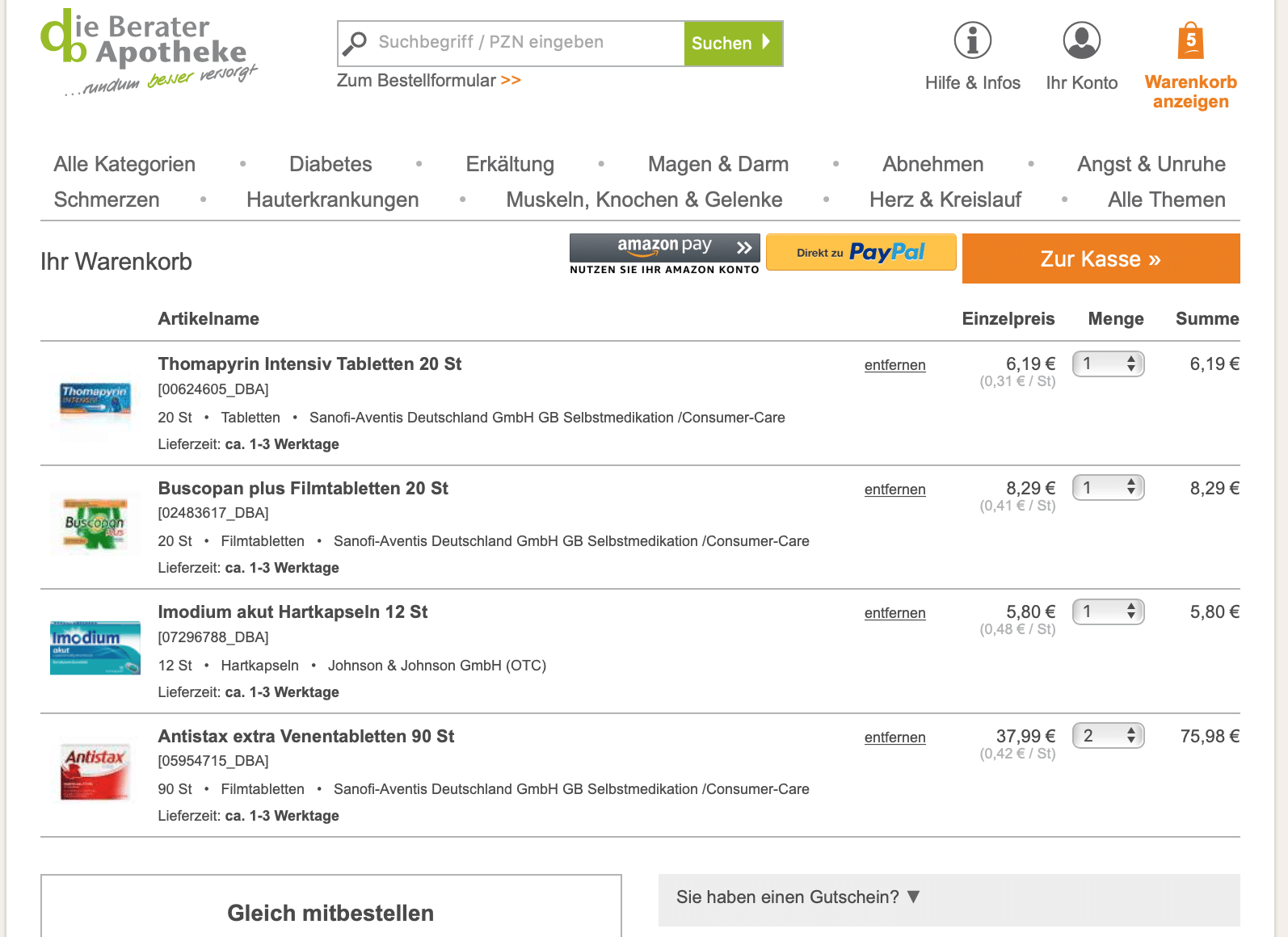Image resolution: width=1288 pixels, height=937 pixels.
Task: Remove Buscopan plus via entfernen link
Action: click(x=895, y=490)
